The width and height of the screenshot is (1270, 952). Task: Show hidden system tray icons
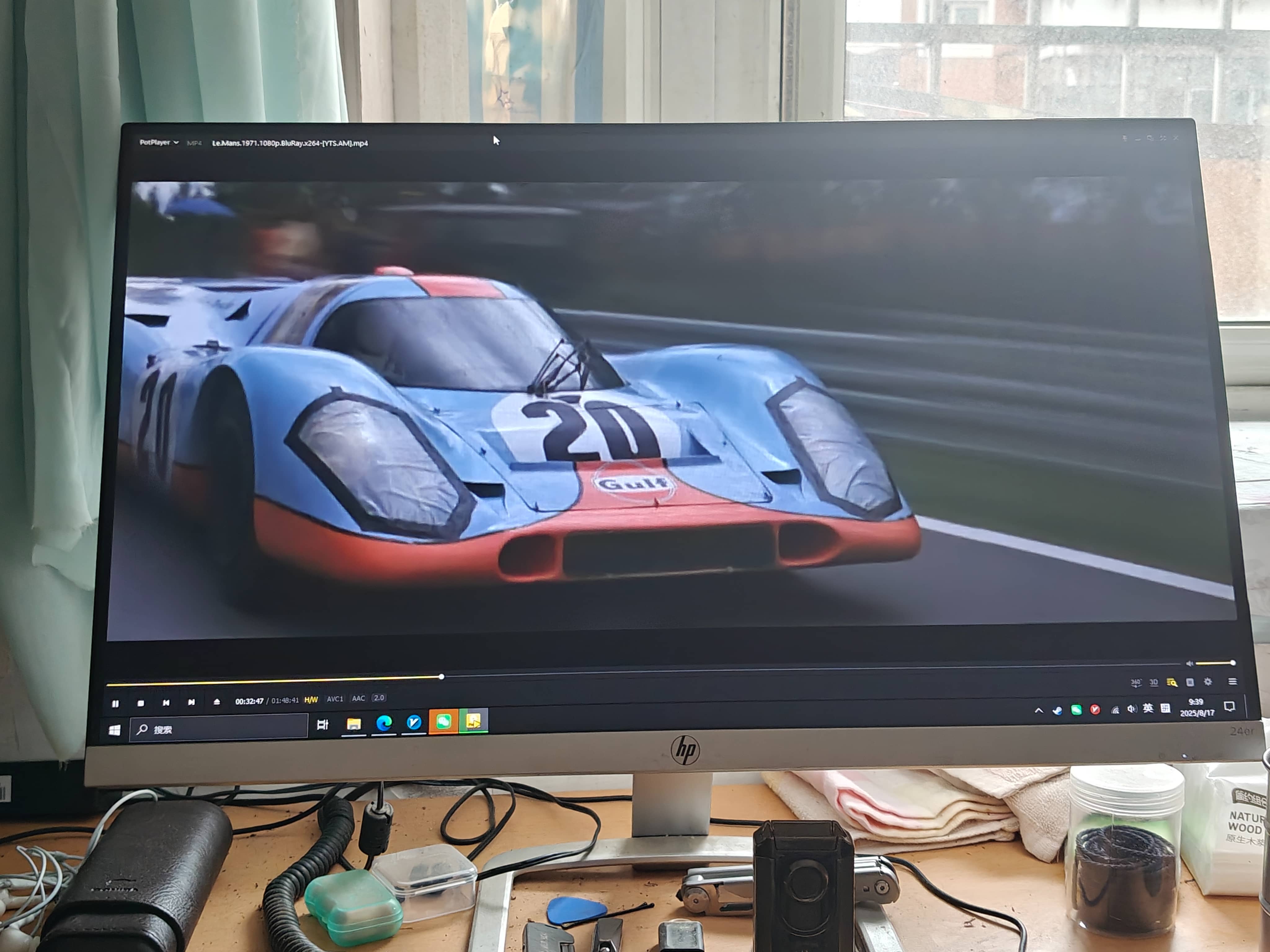point(1039,710)
